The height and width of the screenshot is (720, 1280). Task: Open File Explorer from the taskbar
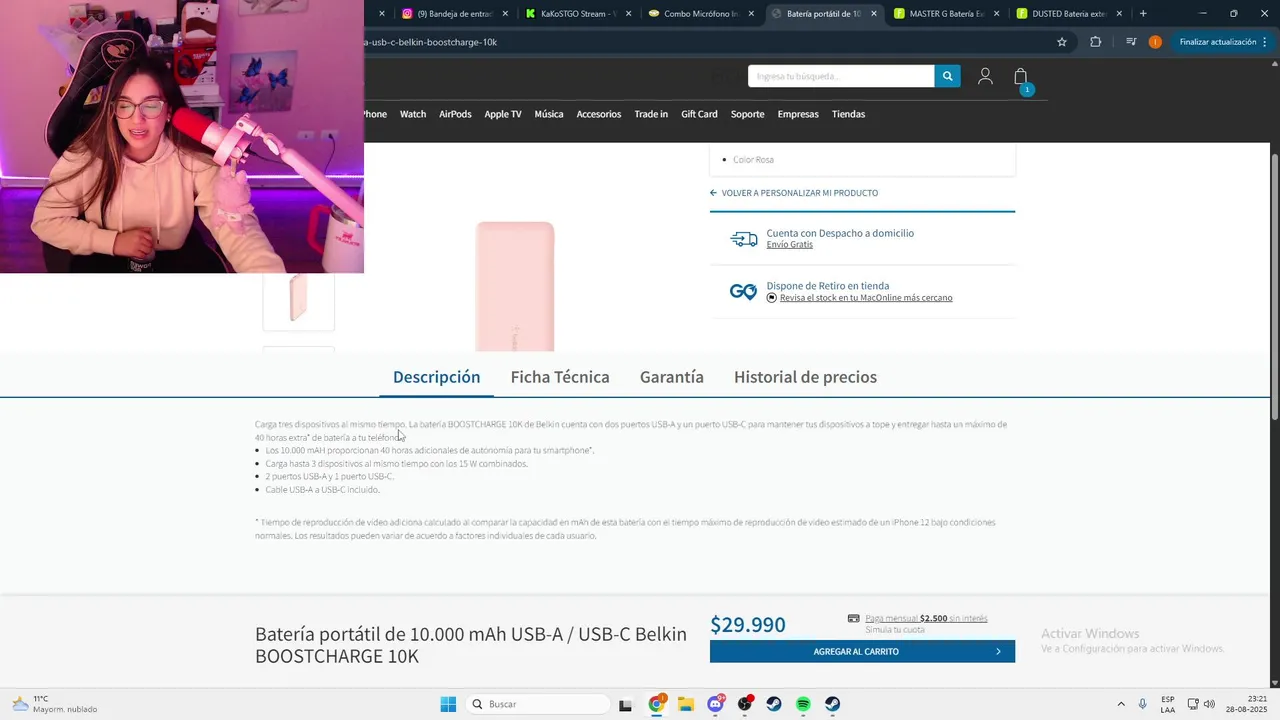686,704
